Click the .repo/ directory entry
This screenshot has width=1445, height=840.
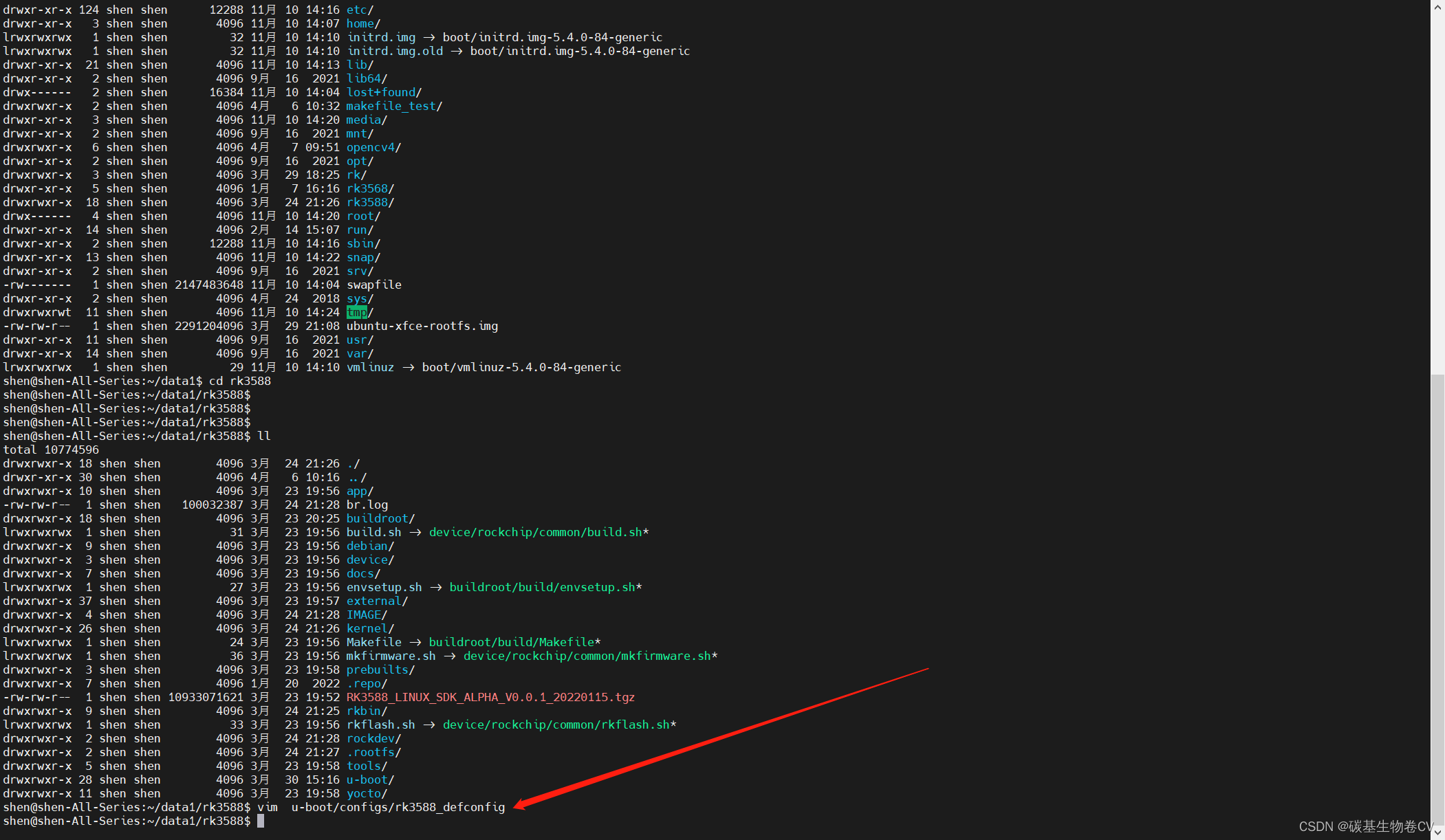(x=367, y=683)
